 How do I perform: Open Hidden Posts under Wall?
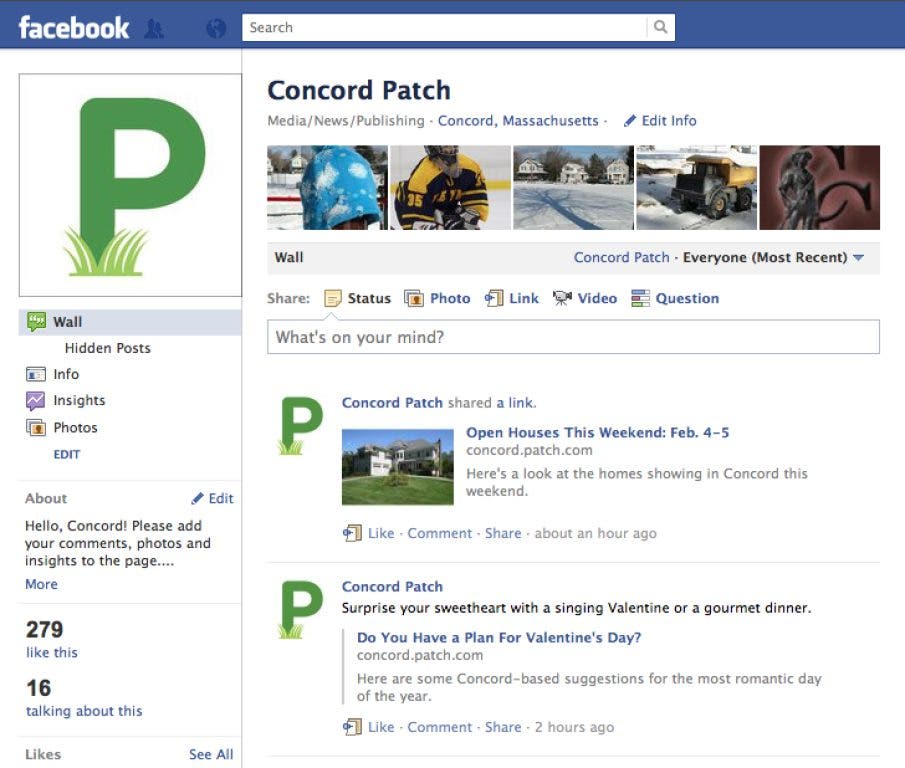tap(107, 348)
